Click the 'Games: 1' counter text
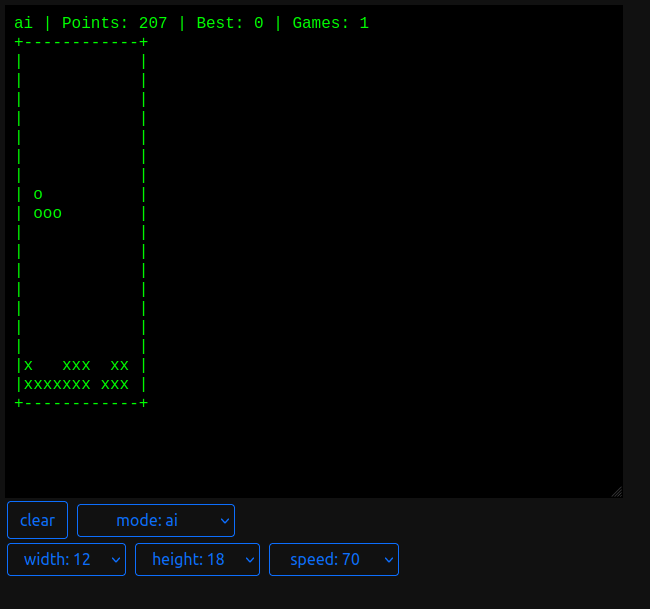The width and height of the screenshot is (650, 609). pyautogui.click(x=330, y=23)
